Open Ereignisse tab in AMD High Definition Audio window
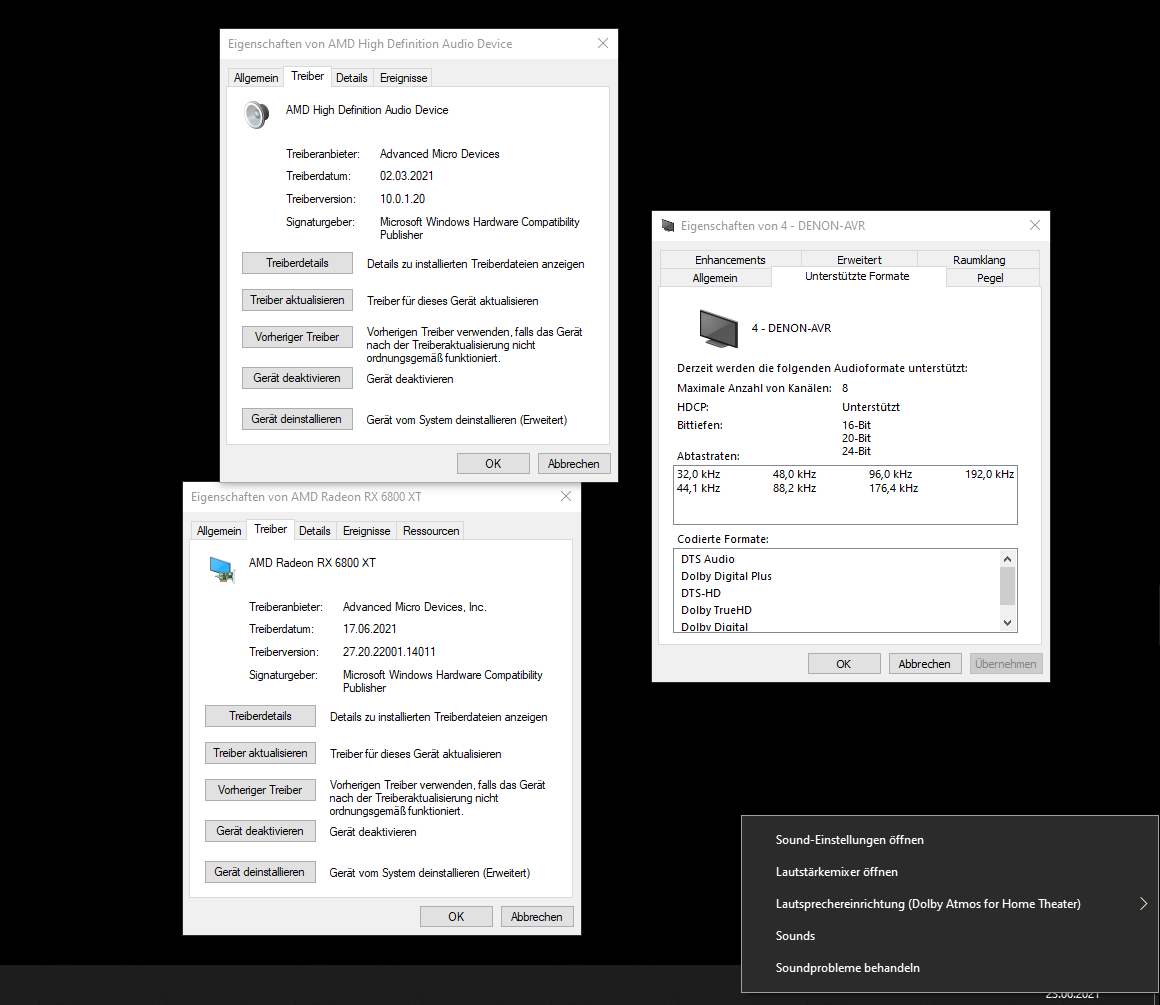The image size is (1160, 1005). point(403,78)
